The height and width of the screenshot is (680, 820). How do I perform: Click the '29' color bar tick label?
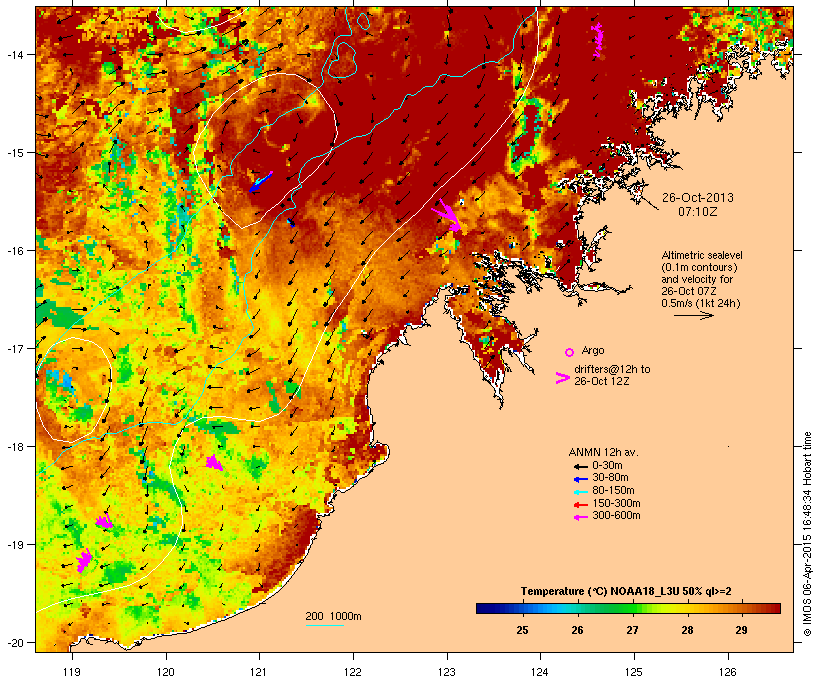[x=742, y=630]
